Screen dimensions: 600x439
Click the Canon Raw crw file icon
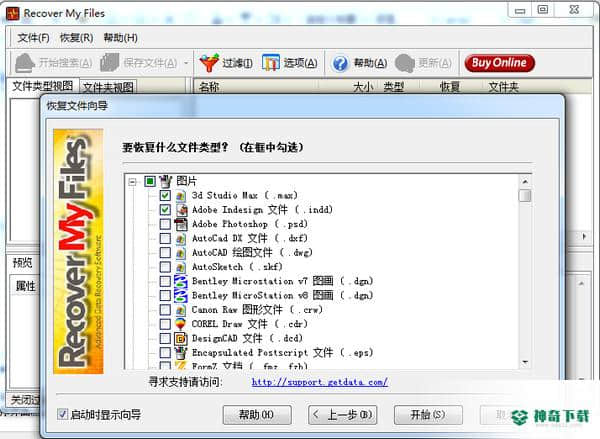(181, 310)
